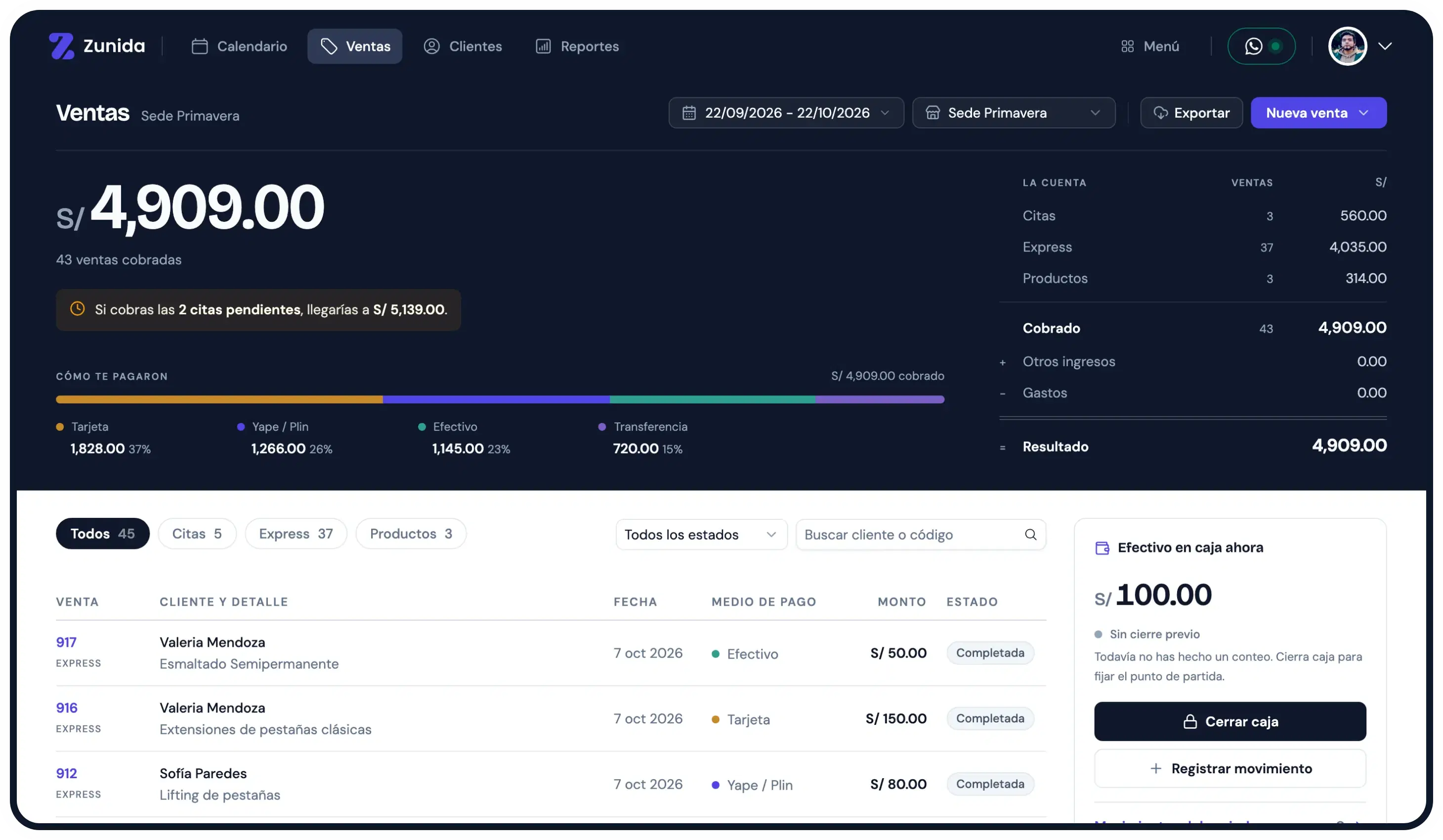Screen dimensions: 1443x840
Task: Click the wallet icon by Efectivo en caja
Action: tap(1103, 548)
